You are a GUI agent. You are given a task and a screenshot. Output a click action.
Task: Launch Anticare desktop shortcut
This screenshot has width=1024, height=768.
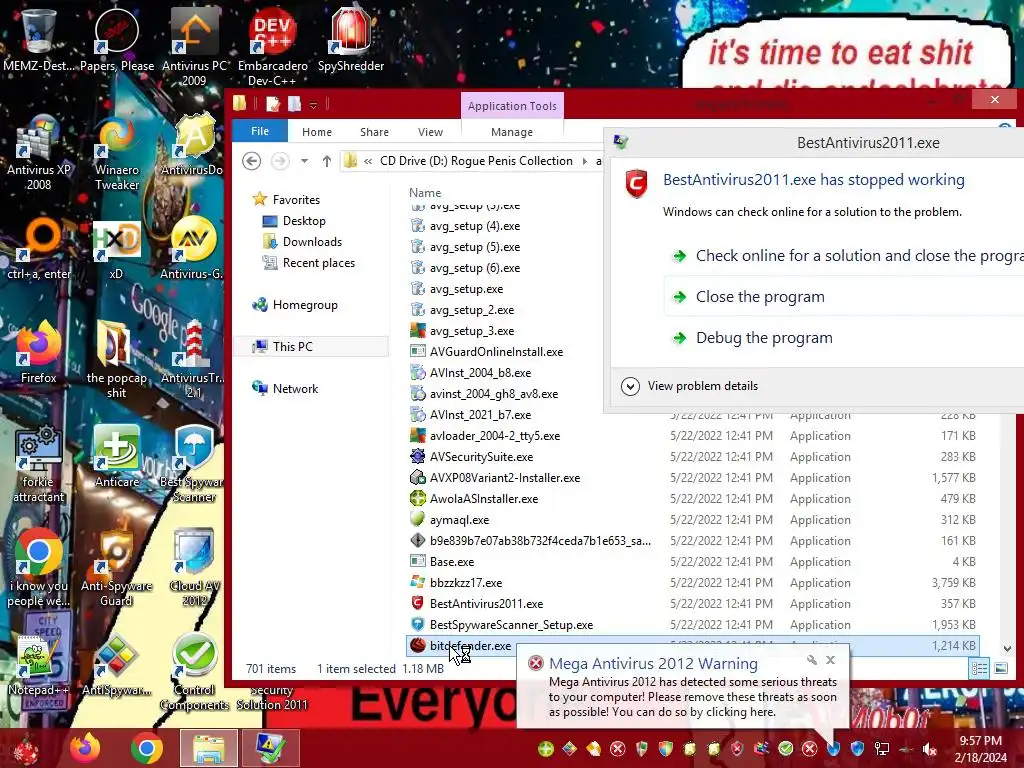click(117, 457)
